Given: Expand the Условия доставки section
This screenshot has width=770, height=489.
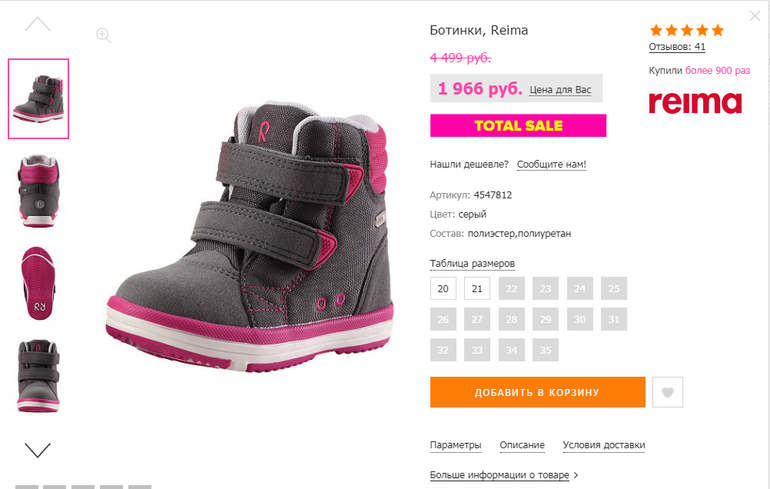Looking at the screenshot, I should coord(604,445).
